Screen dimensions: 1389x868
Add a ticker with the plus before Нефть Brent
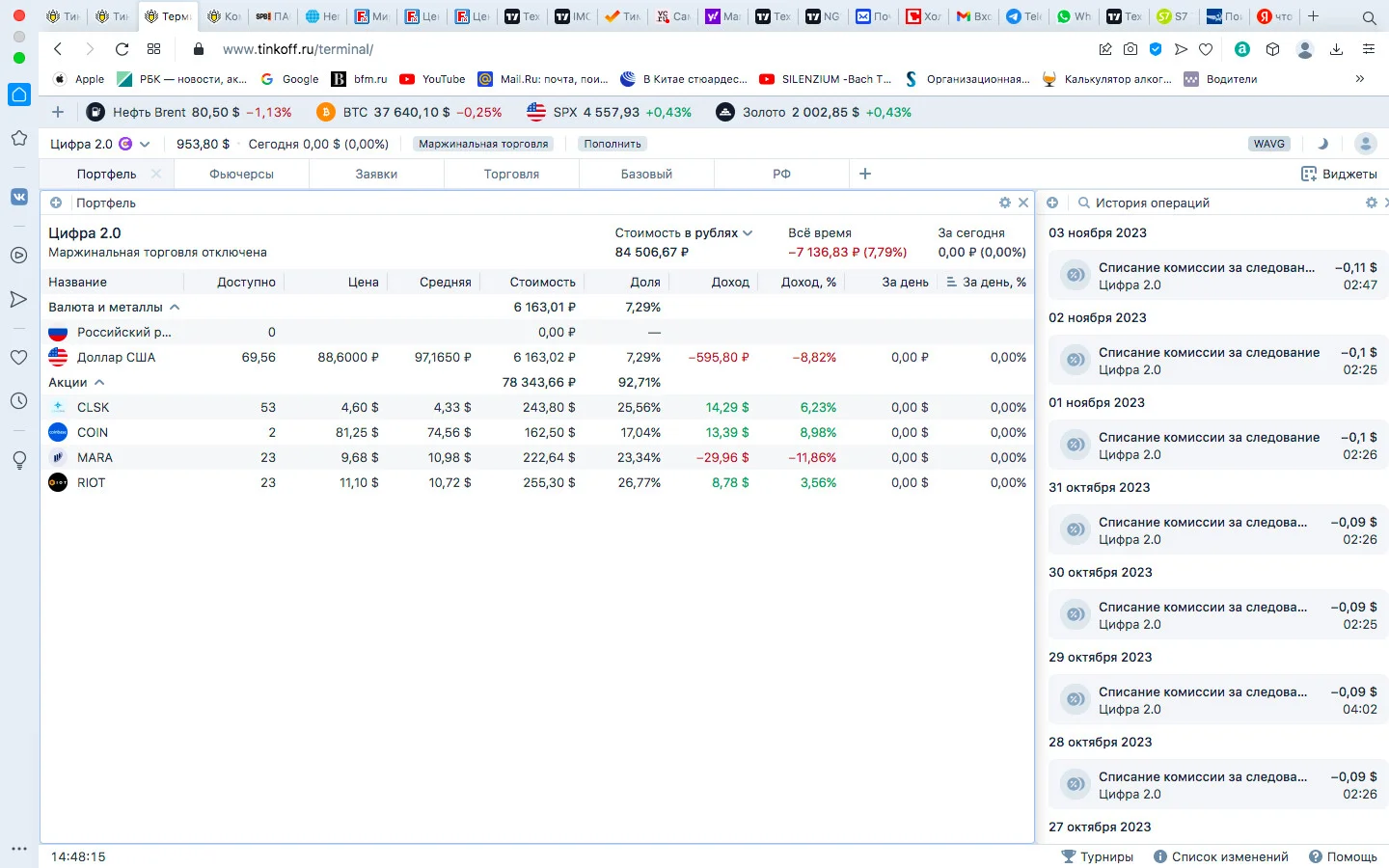click(x=58, y=112)
